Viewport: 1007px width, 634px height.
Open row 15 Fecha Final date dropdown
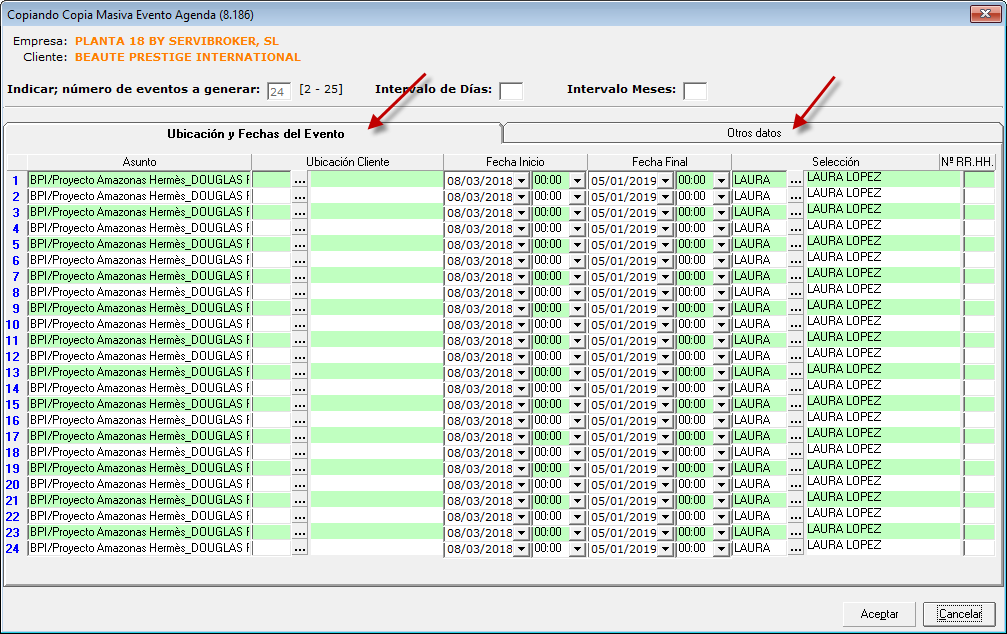click(665, 405)
